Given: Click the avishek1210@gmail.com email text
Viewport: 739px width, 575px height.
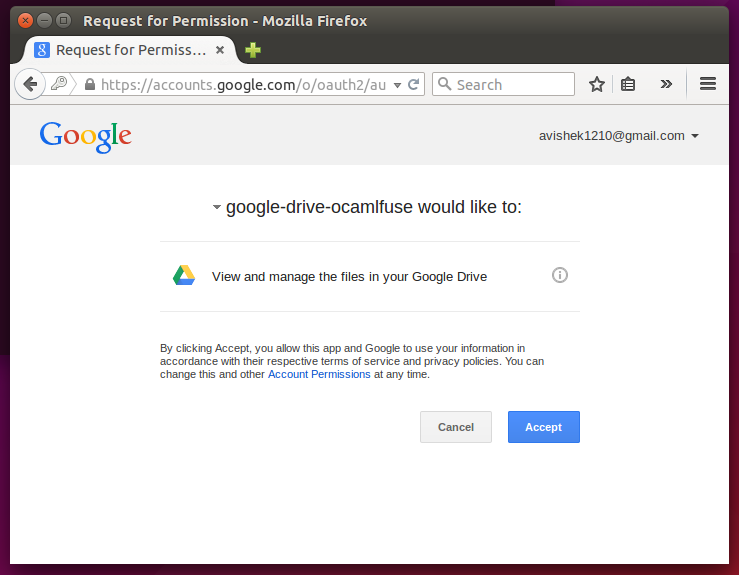Looking at the screenshot, I should (612, 136).
